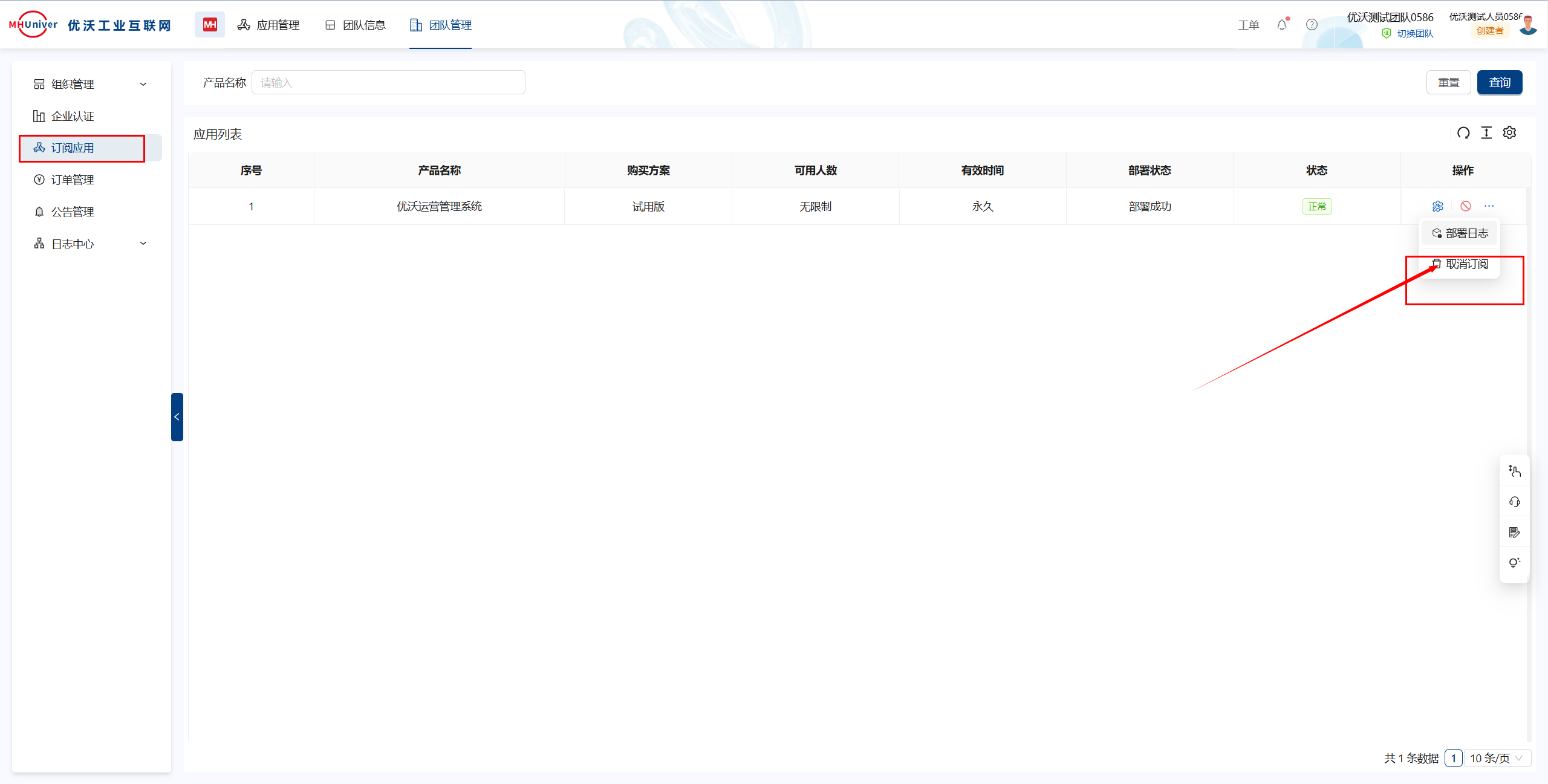Select 部署日志 from the popup menu
Viewport: 1548px width, 784px height.
[1466, 233]
